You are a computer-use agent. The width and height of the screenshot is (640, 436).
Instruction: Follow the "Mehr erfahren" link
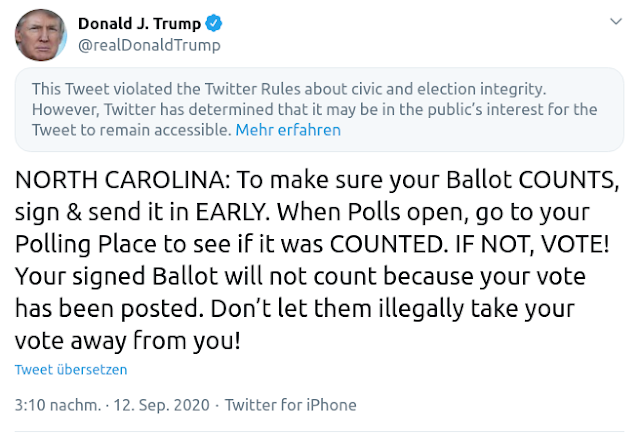pos(288,130)
